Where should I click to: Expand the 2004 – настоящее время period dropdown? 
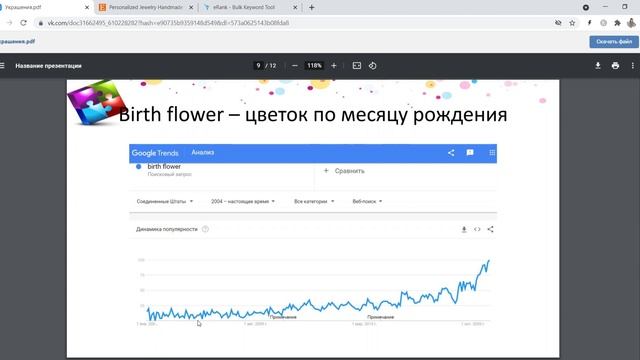[243, 202]
